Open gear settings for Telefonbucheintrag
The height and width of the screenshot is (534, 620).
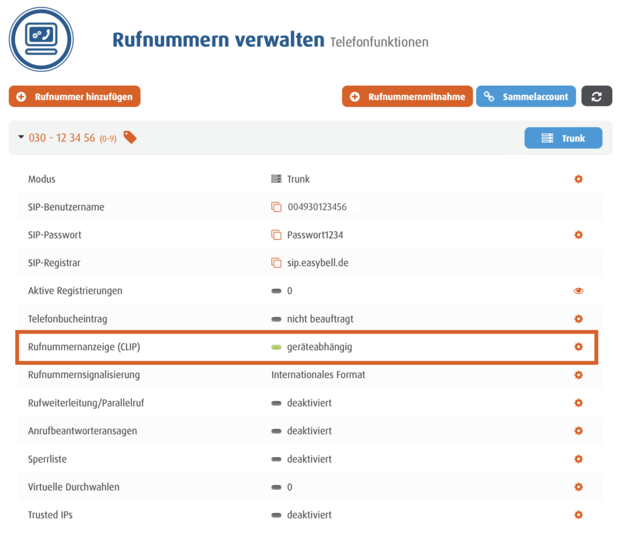click(x=578, y=319)
